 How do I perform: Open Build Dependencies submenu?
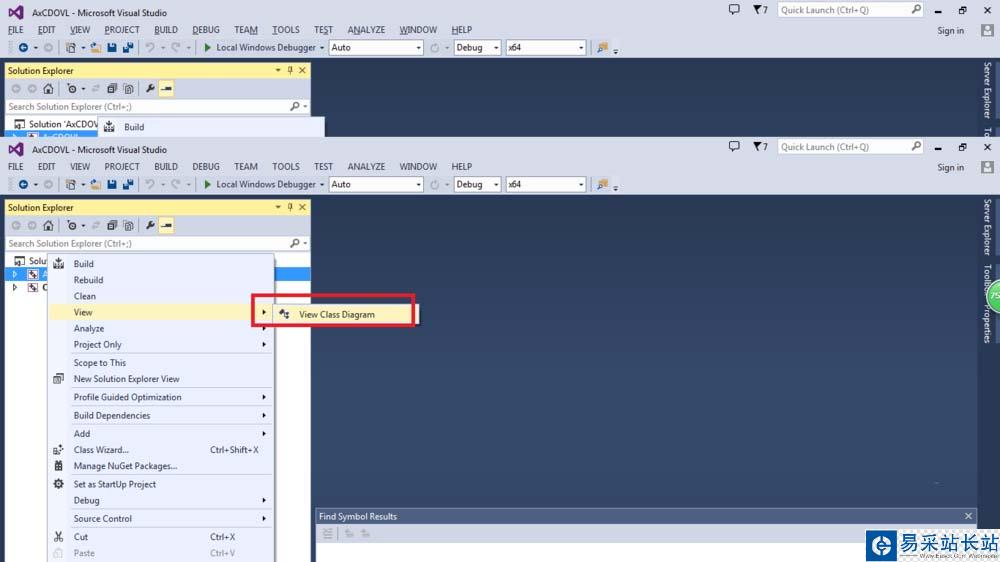point(161,415)
